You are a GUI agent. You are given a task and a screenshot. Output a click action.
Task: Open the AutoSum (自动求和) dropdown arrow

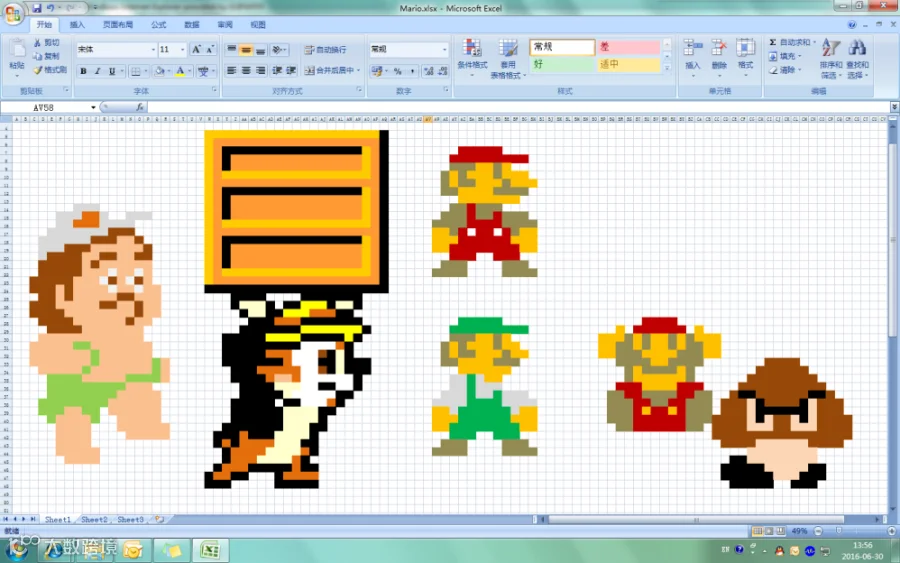click(x=814, y=42)
